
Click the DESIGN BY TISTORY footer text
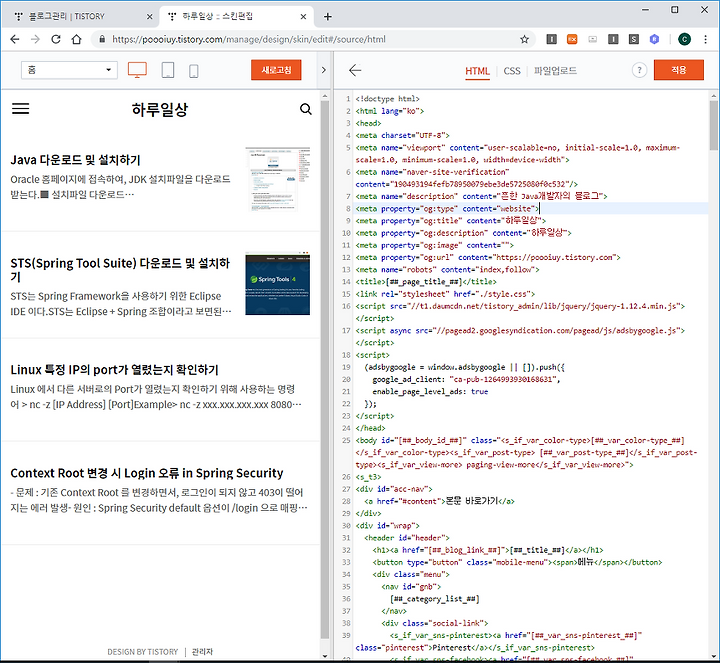click(142, 652)
